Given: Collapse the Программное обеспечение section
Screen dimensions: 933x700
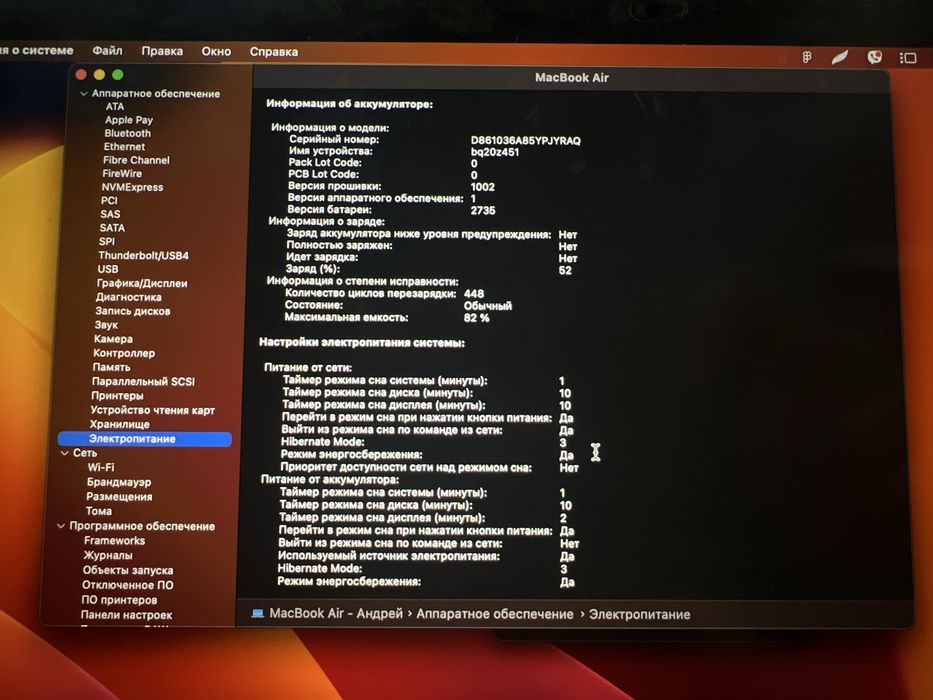Looking at the screenshot, I should tap(61, 526).
